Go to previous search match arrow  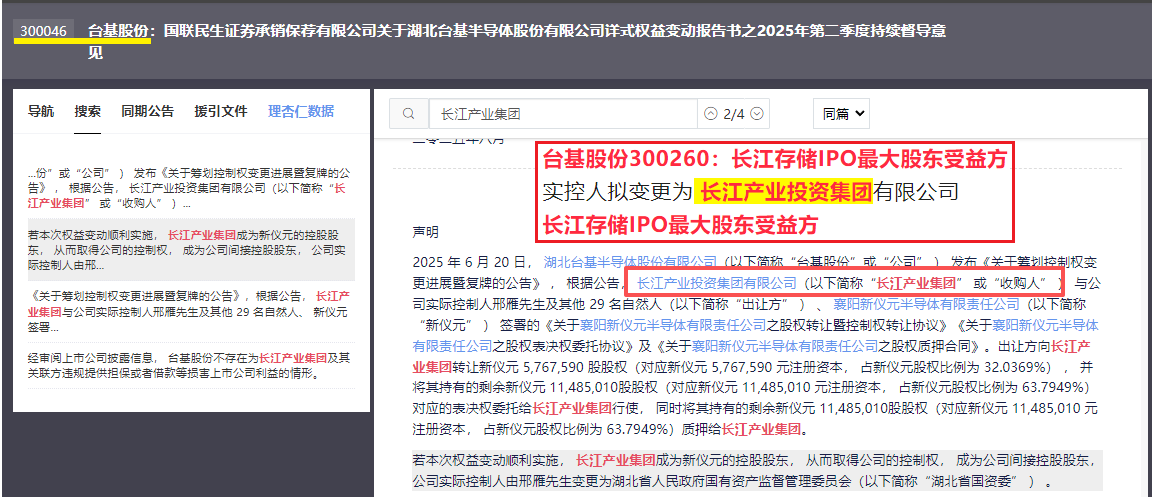pyautogui.click(x=710, y=114)
